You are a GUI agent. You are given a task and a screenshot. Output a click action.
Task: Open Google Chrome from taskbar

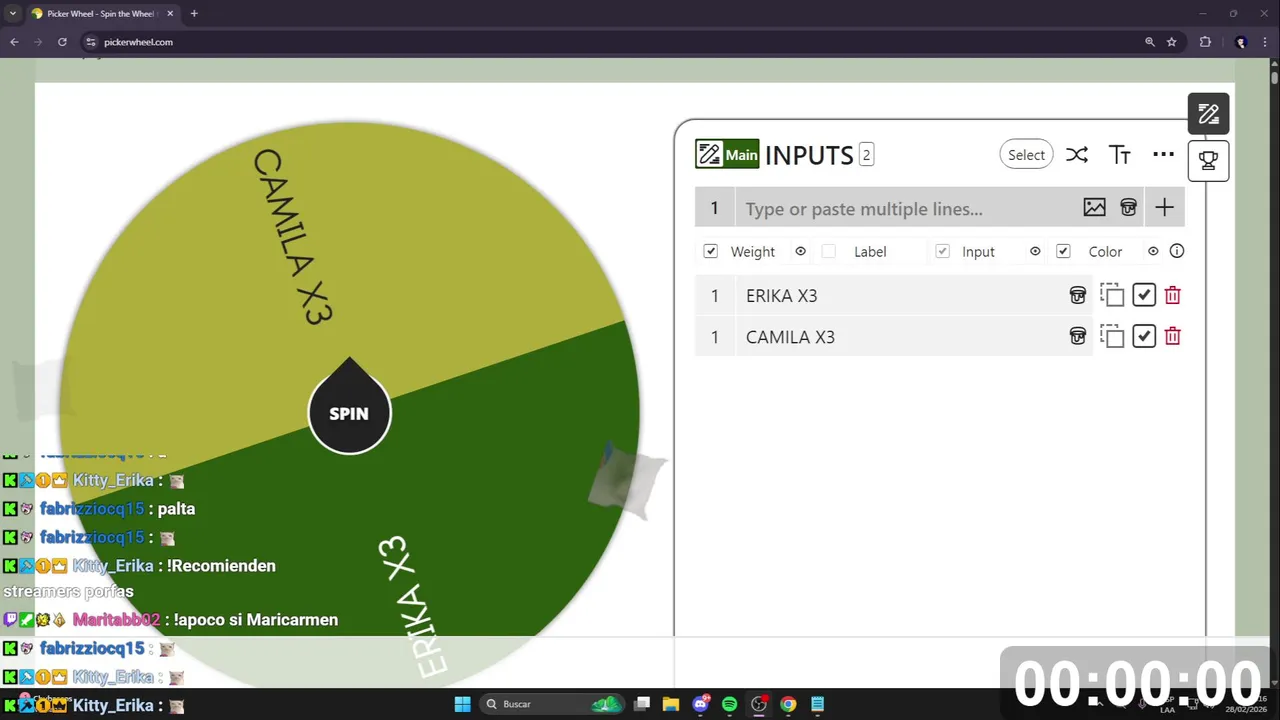(788, 704)
